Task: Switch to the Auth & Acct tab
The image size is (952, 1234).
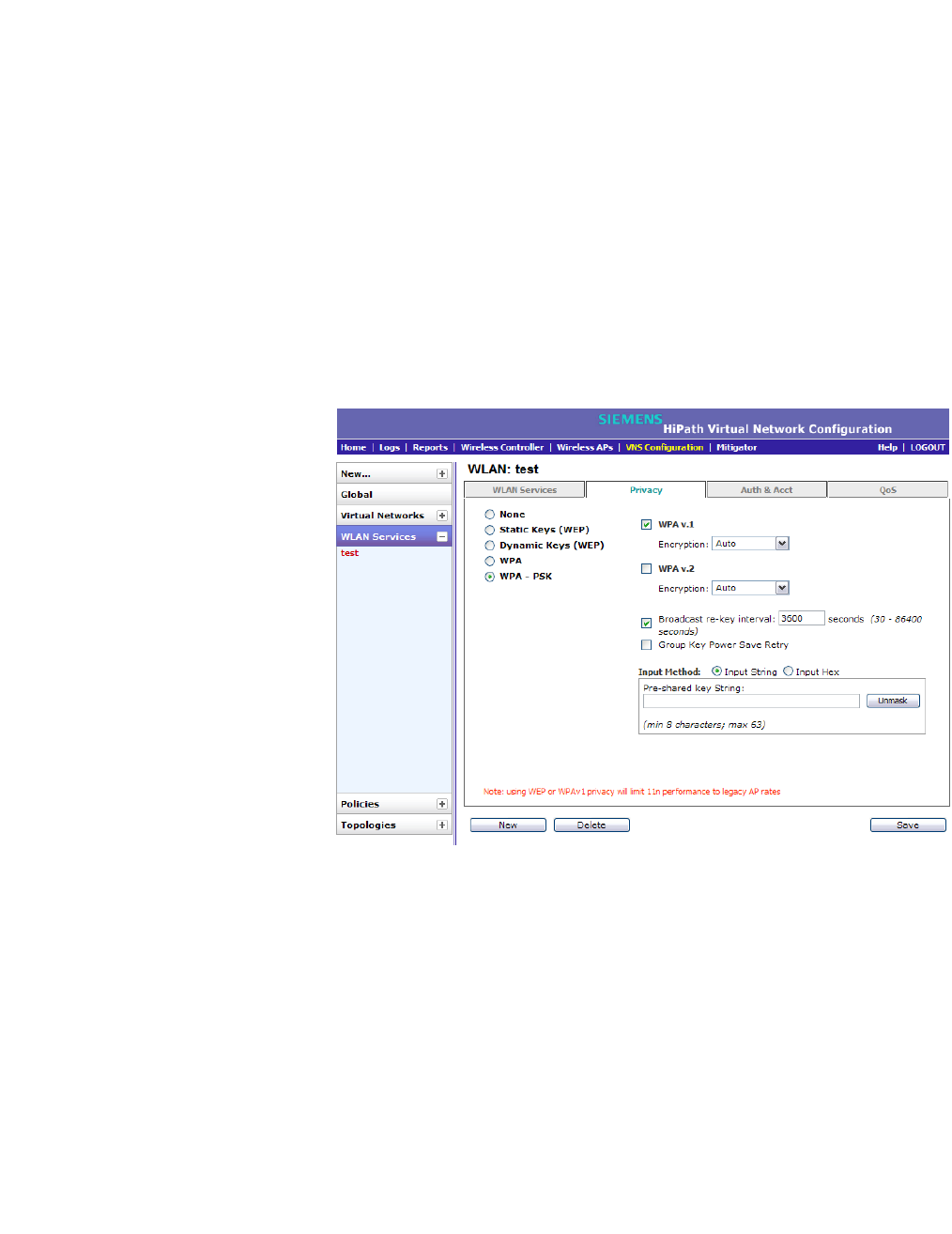Action: 766,490
